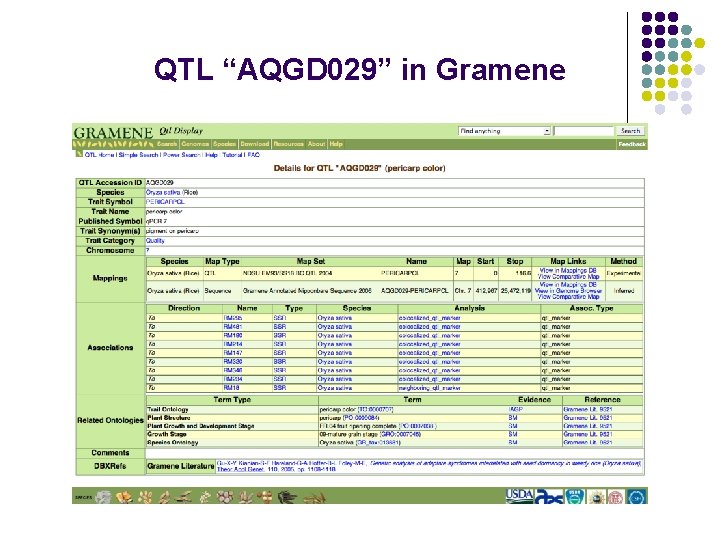Click IAGP evidence link
This screenshot has width=720, height=540.
click(x=515, y=410)
